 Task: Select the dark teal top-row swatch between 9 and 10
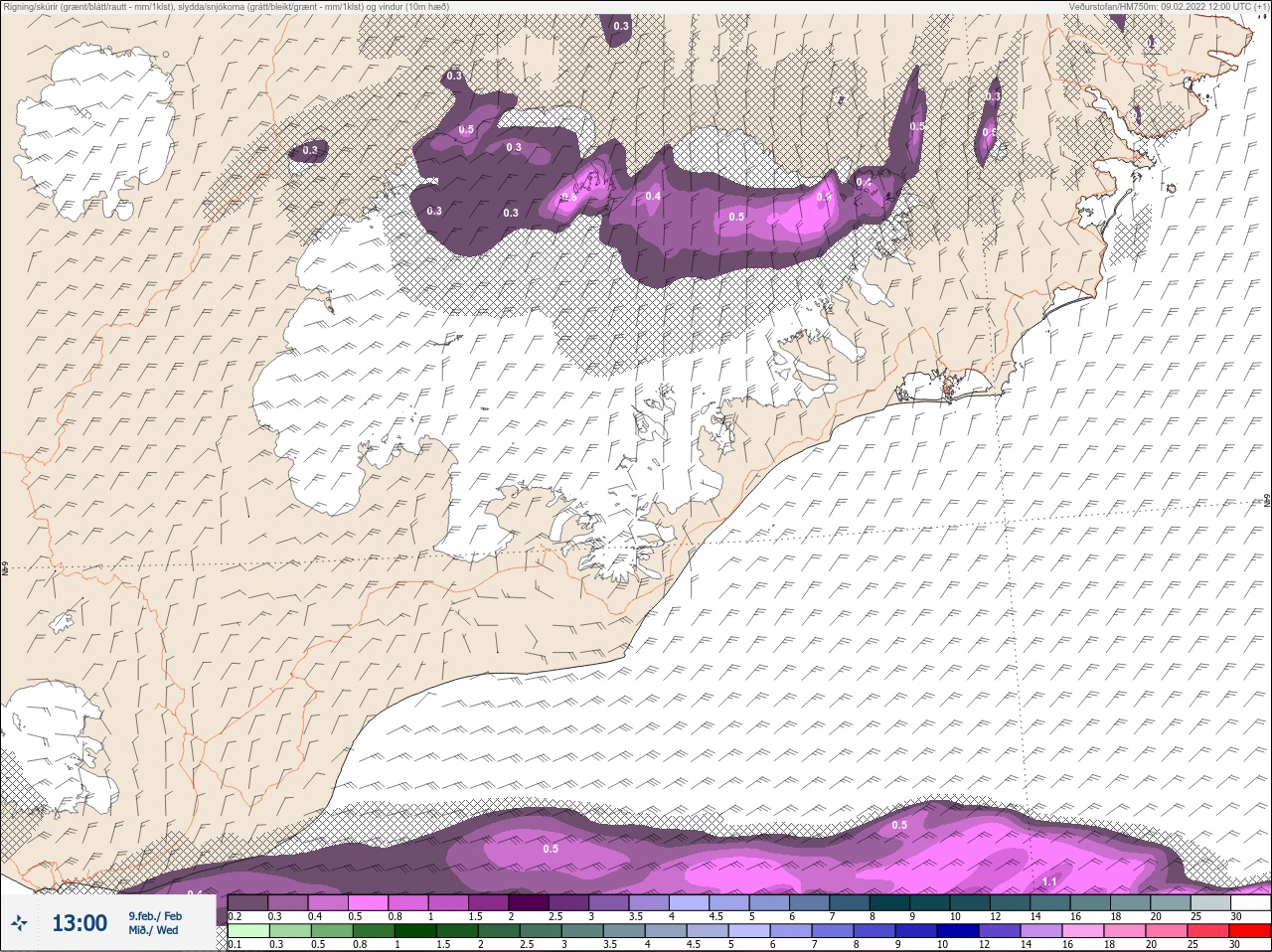tap(929, 902)
